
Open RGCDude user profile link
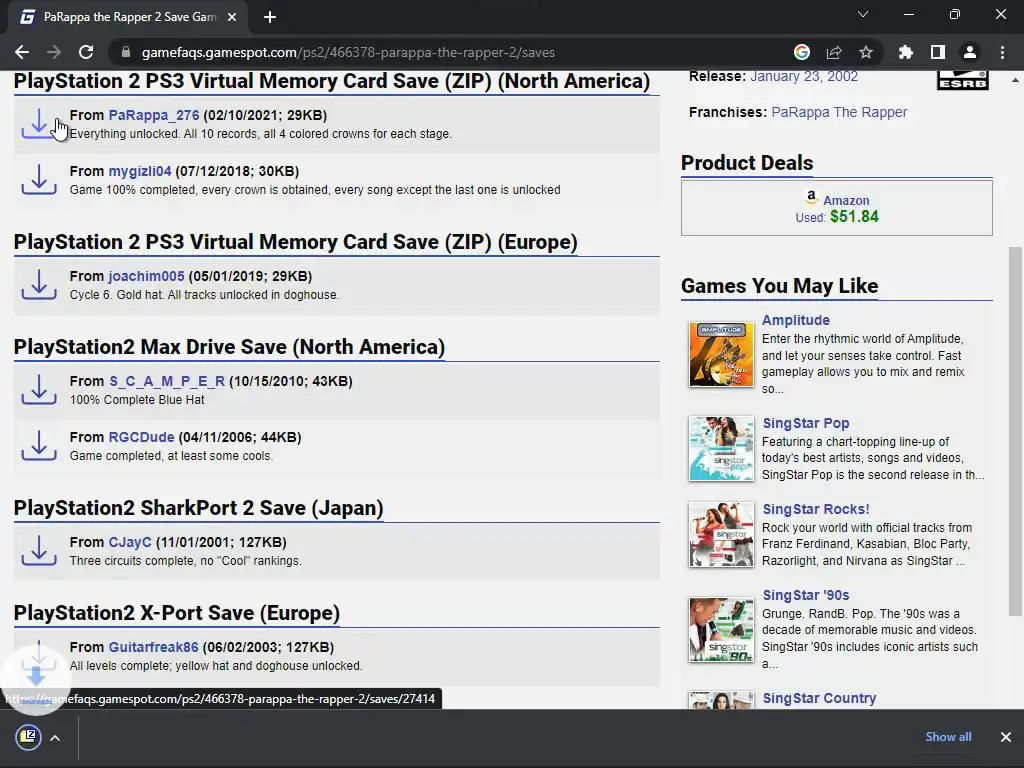(x=141, y=437)
